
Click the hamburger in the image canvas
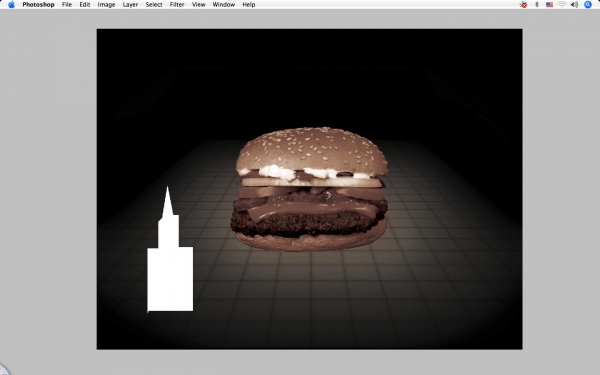pos(309,189)
